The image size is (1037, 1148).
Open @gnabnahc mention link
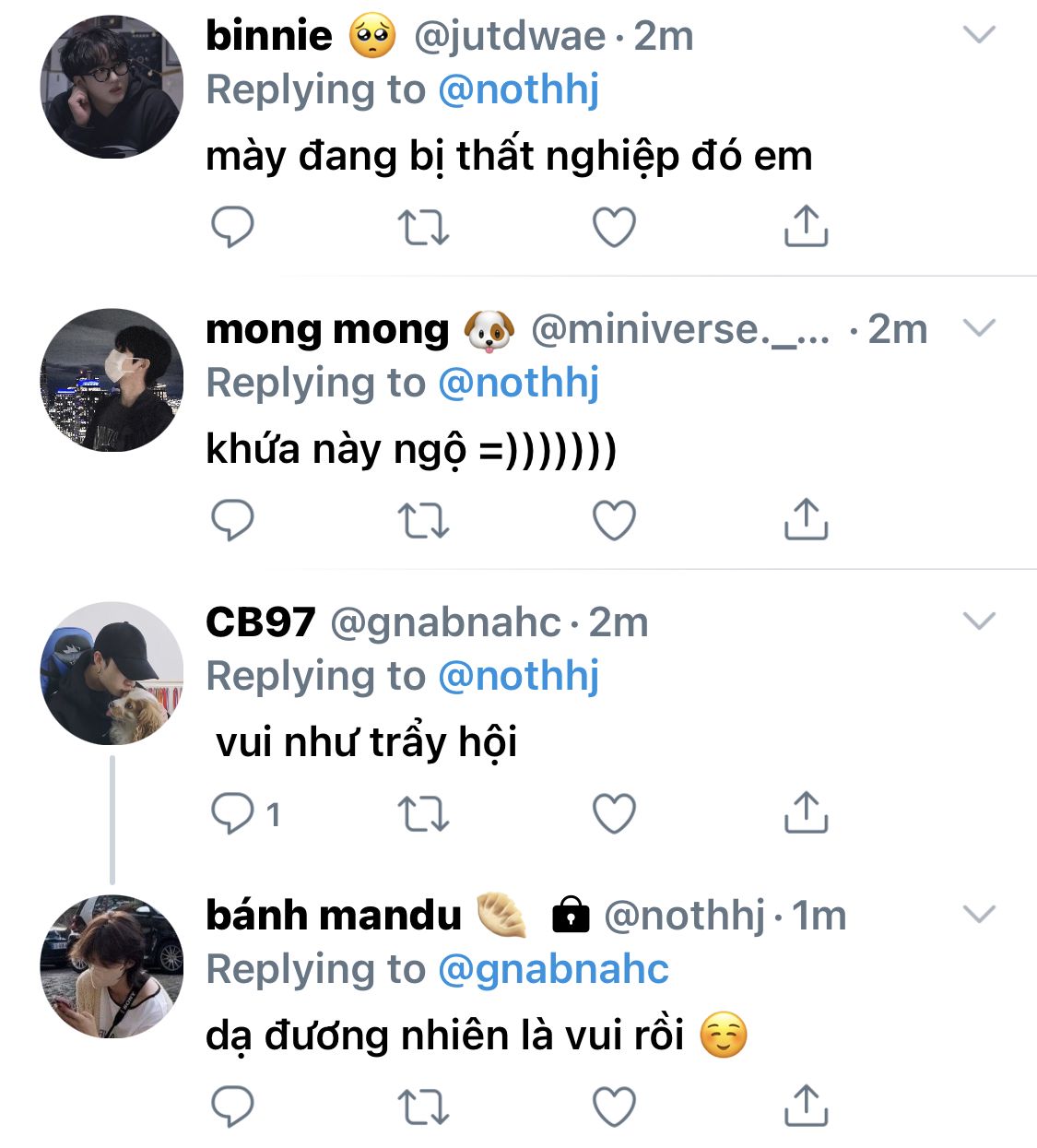coord(553,970)
